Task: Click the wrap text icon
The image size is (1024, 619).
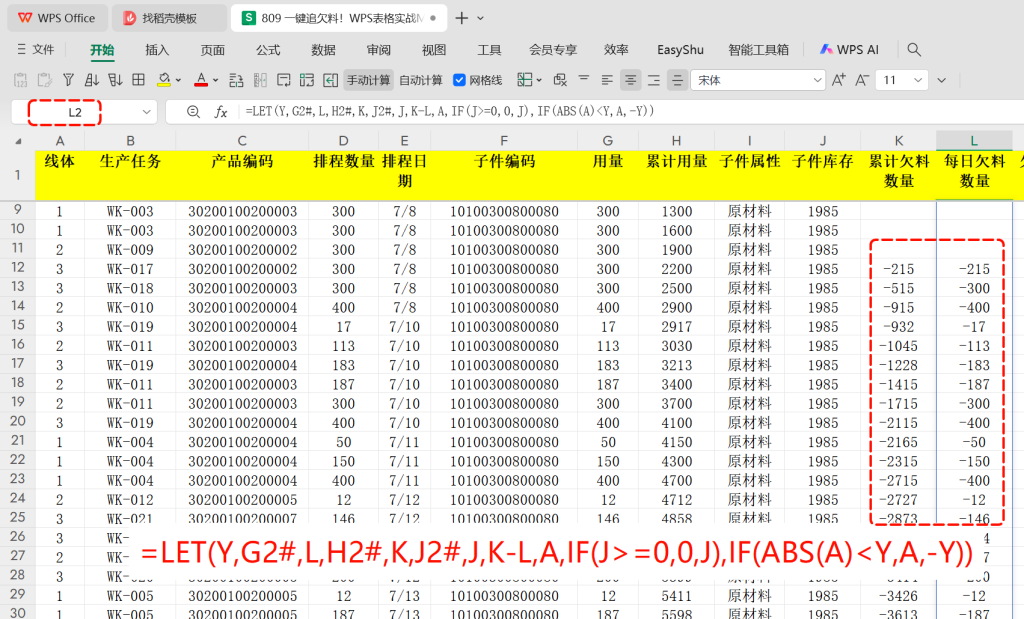Action: pyautogui.click(x=283, y=80)
